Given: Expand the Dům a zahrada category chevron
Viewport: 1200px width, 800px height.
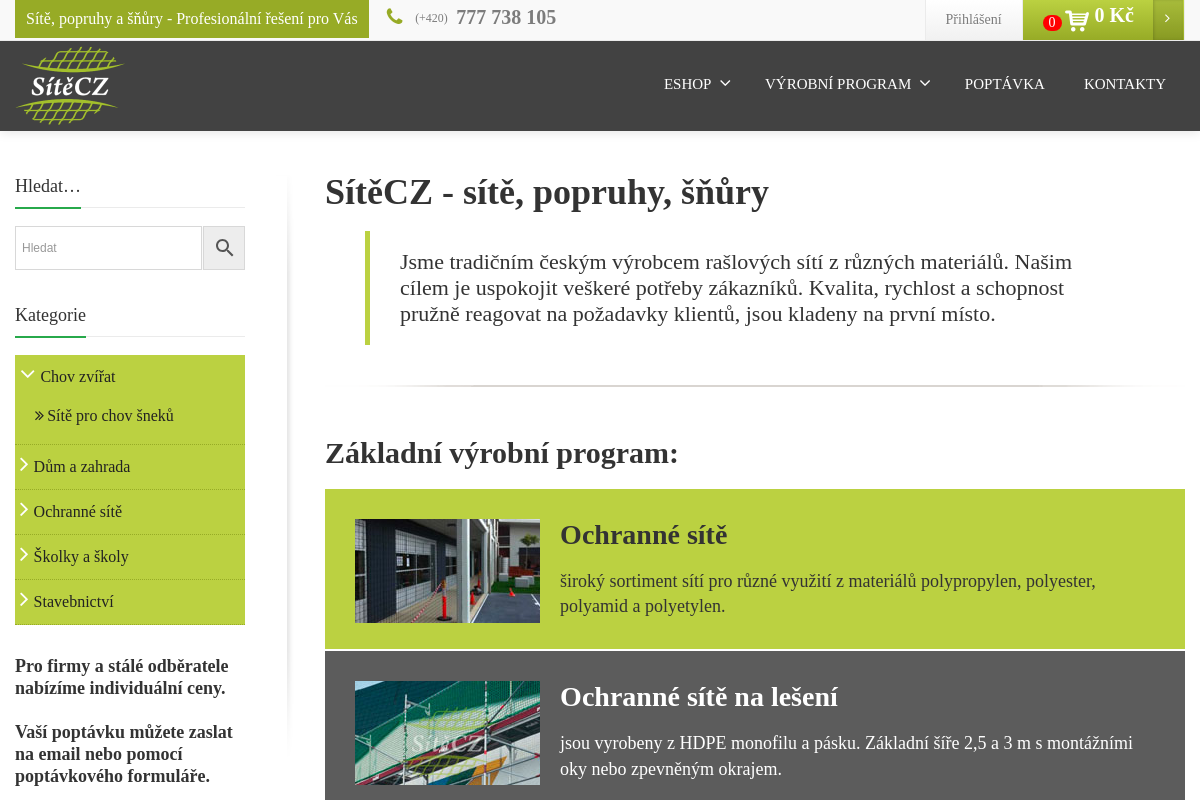Looking at the screenshot, I should [24, 464].
